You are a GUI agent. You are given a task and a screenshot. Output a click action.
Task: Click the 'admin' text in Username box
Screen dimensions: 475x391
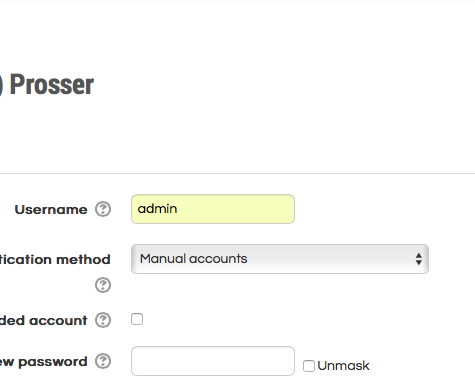click(x=157, y=209)
